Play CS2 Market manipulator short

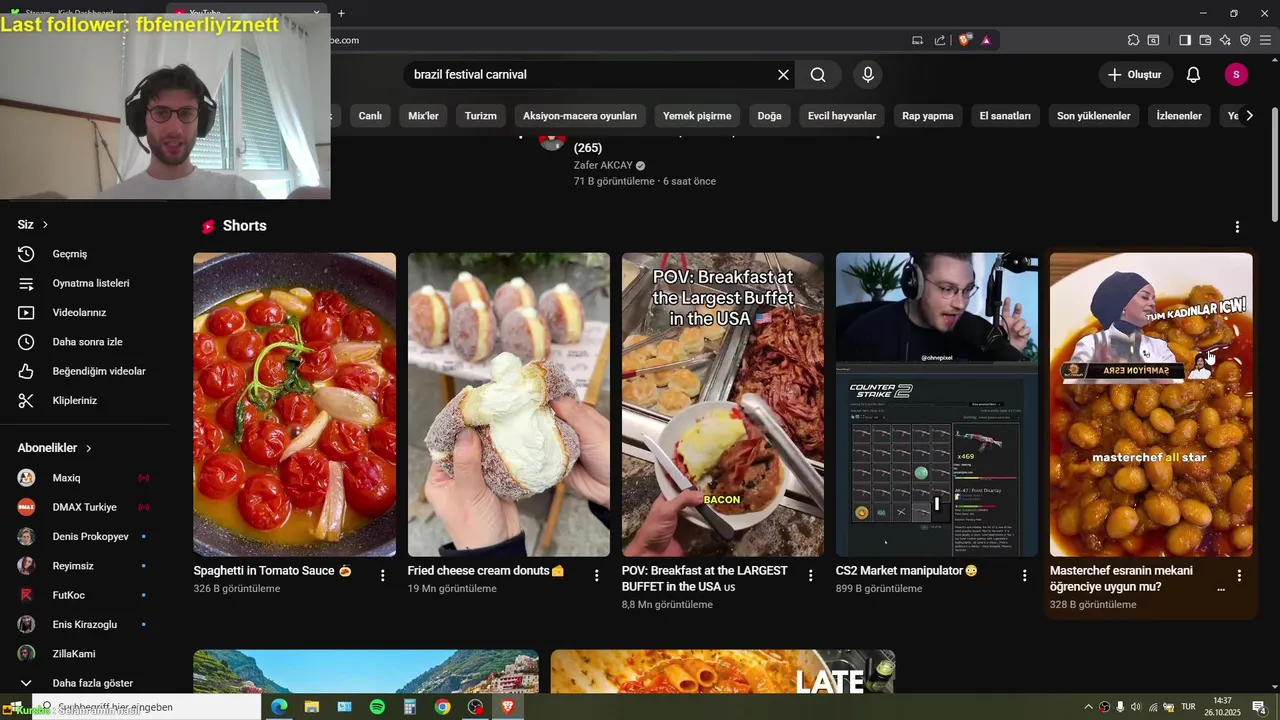937,404
